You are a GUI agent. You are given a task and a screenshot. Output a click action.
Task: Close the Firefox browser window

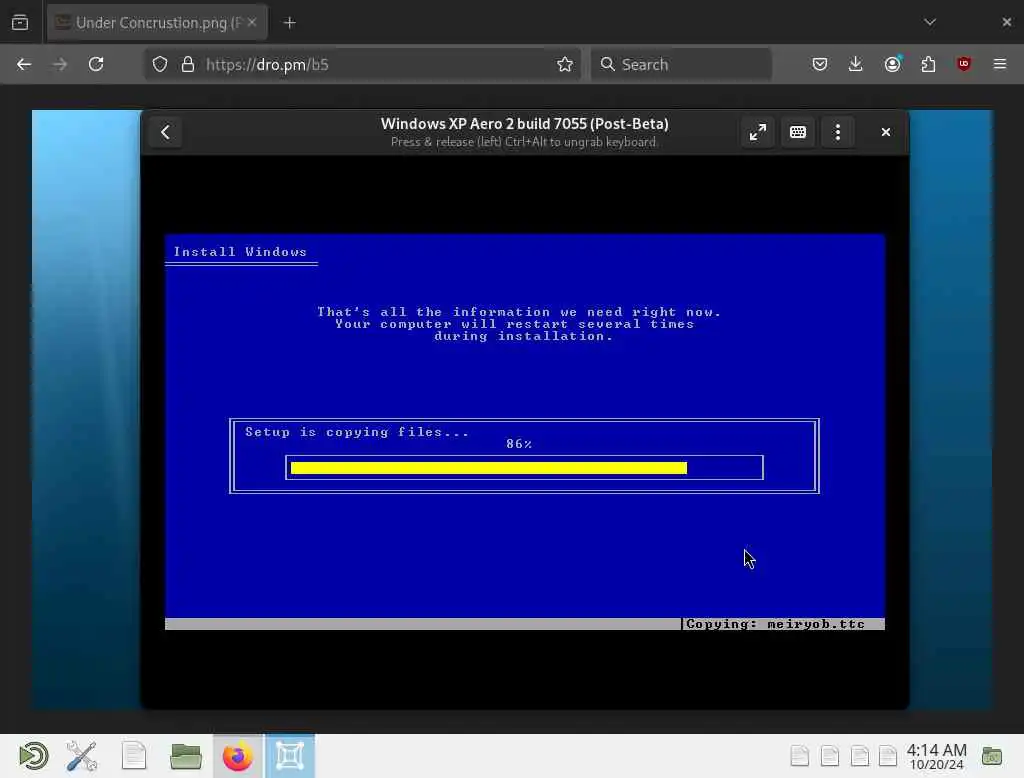click(1006, 22)
